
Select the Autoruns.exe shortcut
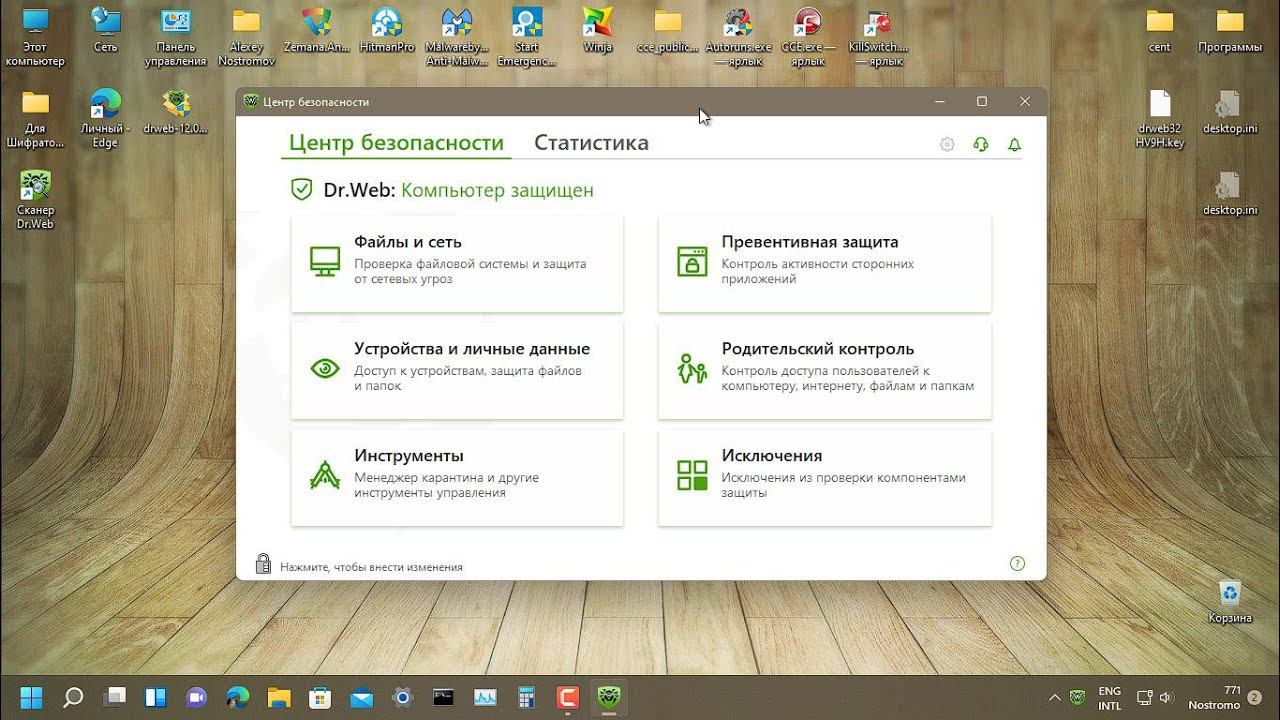(x=738, y=37)
